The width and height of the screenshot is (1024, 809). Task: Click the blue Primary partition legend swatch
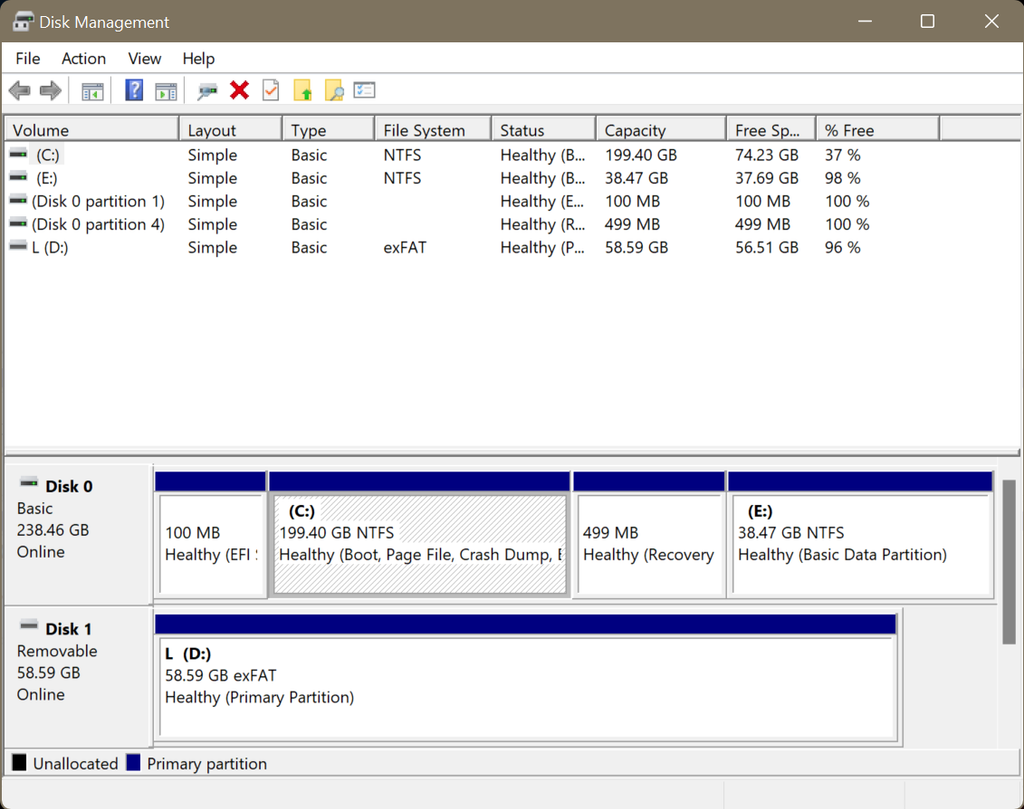pos(133,762)
